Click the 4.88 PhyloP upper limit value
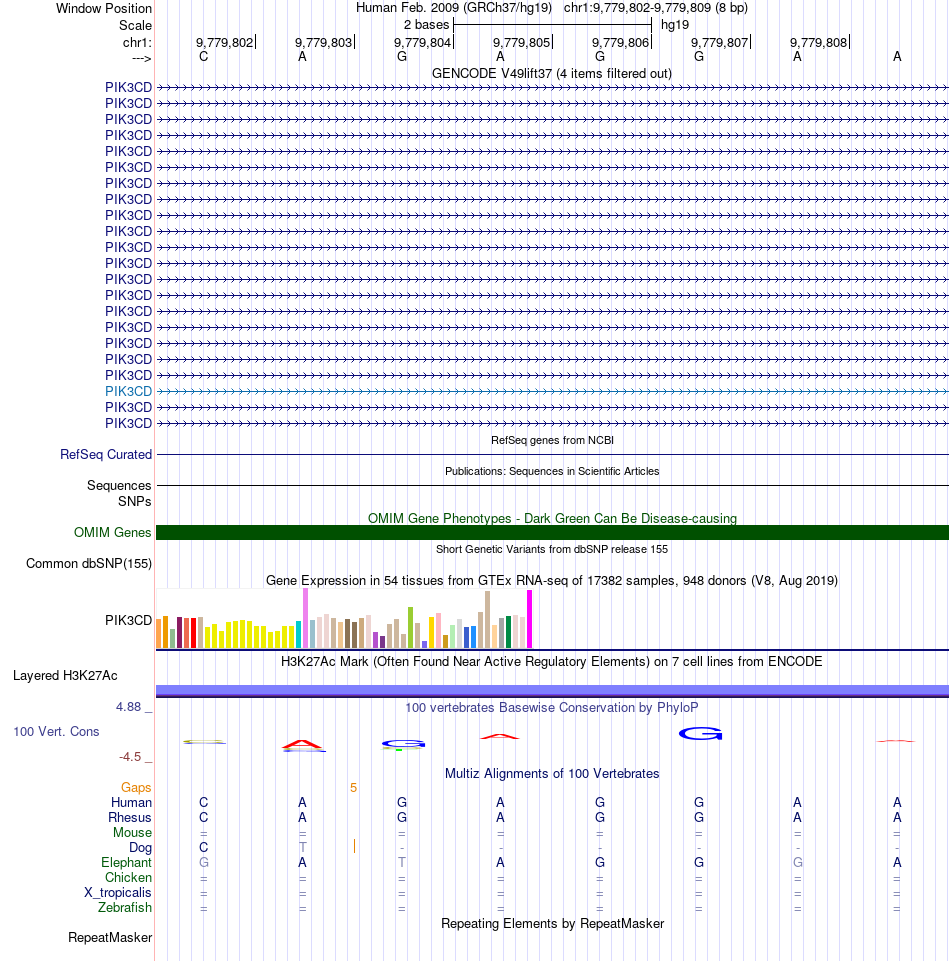Viewport: 950px width, 961px height. pos(129,707)
